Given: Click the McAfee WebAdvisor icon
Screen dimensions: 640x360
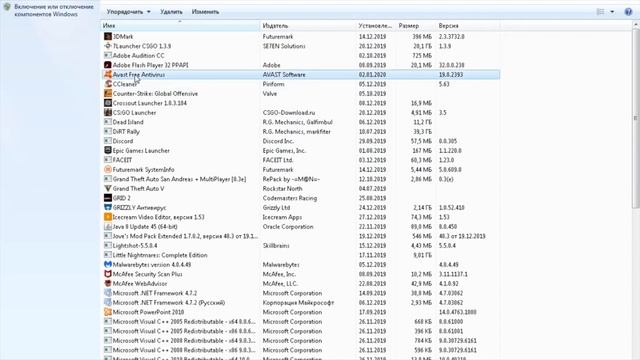Looking at the screenshot, I should 108,283.
